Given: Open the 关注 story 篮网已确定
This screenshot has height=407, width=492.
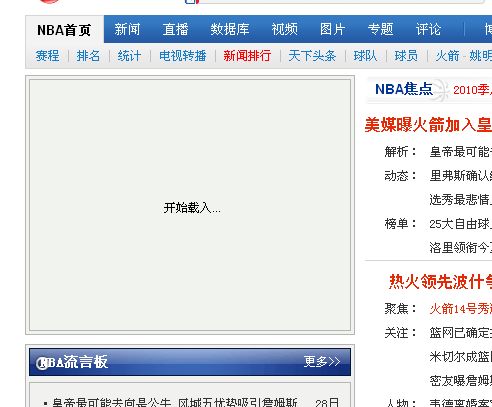Looking at the screenshot, I should coord(461,333).
